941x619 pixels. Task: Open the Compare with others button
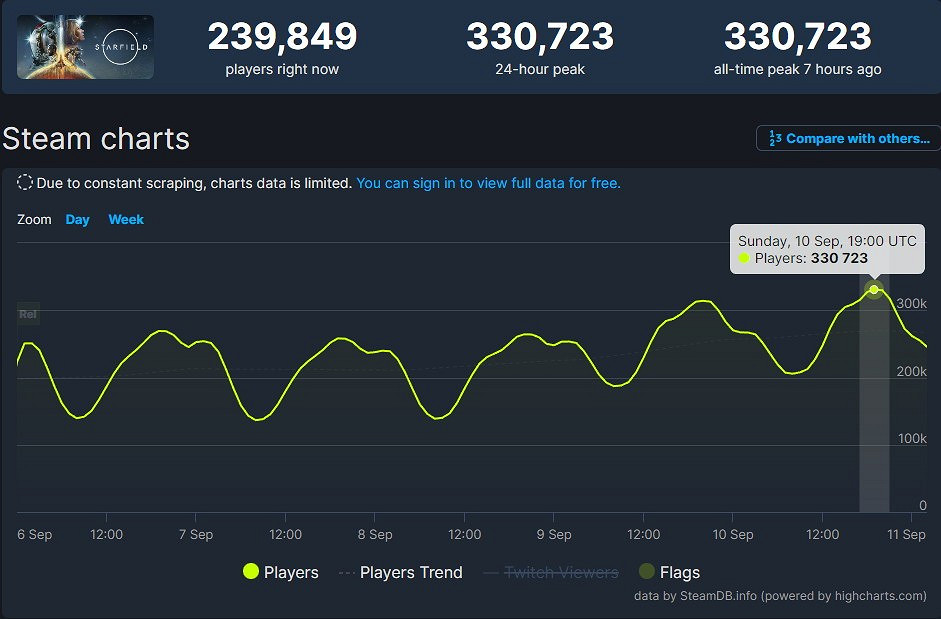pos(848,139)
